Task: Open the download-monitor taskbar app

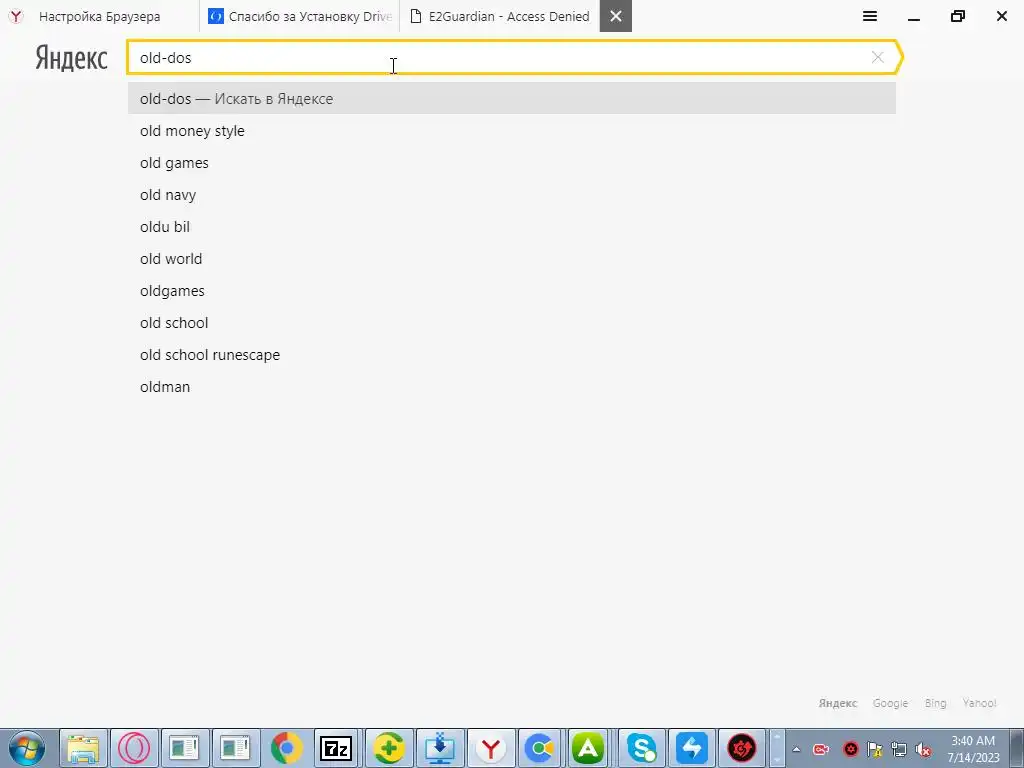Action: 440,748
